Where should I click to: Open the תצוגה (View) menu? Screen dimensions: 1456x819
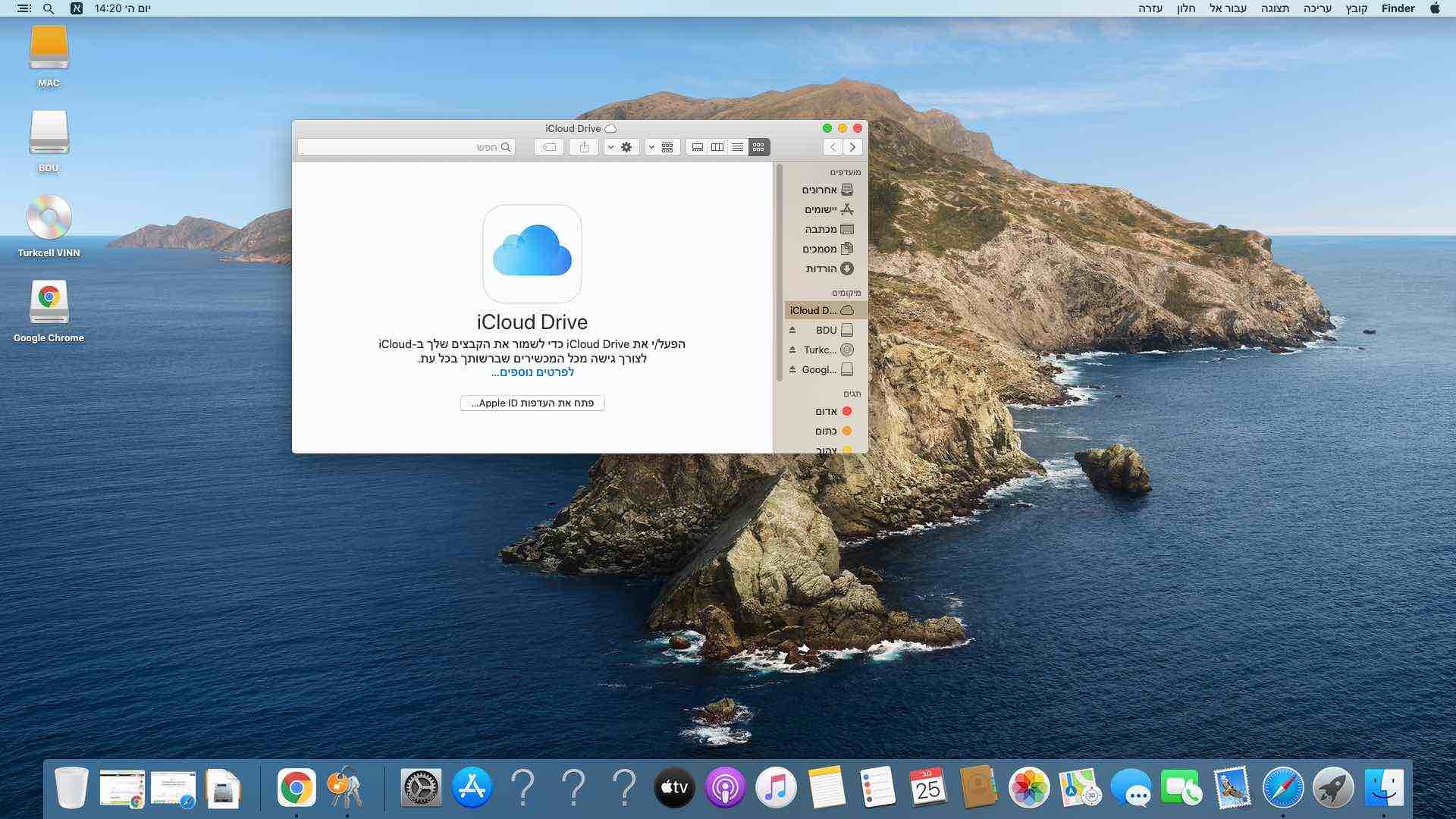click(1275, 8)
